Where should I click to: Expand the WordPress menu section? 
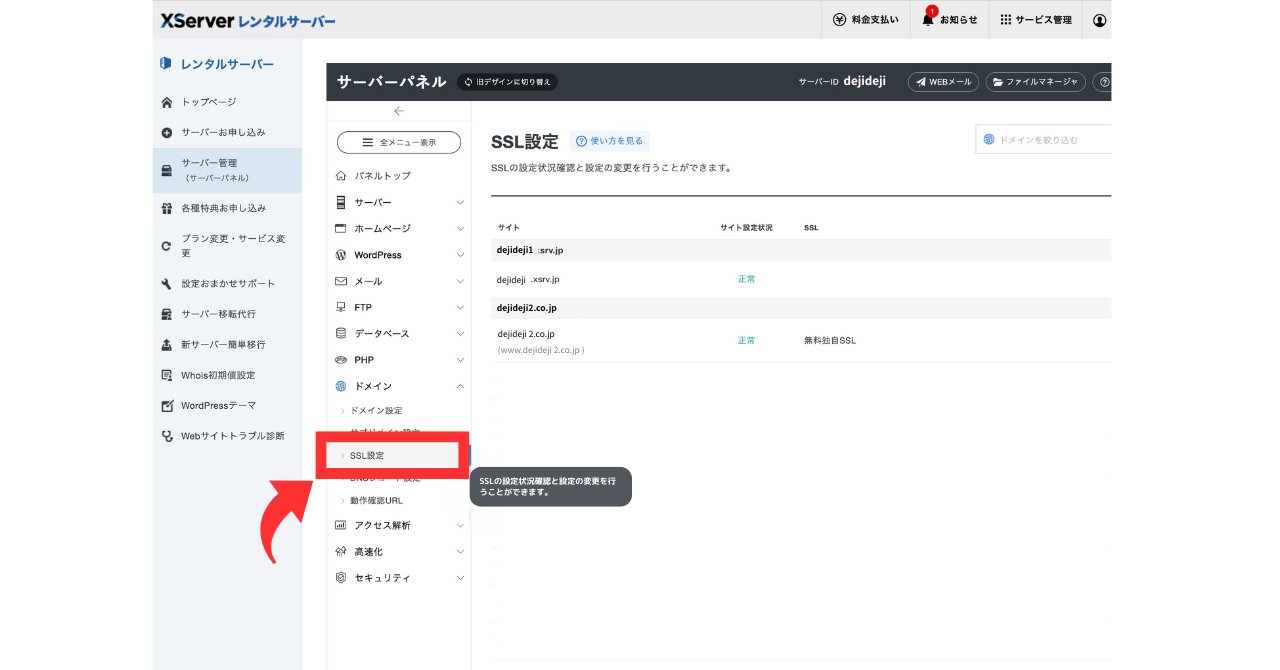point(398,255)
